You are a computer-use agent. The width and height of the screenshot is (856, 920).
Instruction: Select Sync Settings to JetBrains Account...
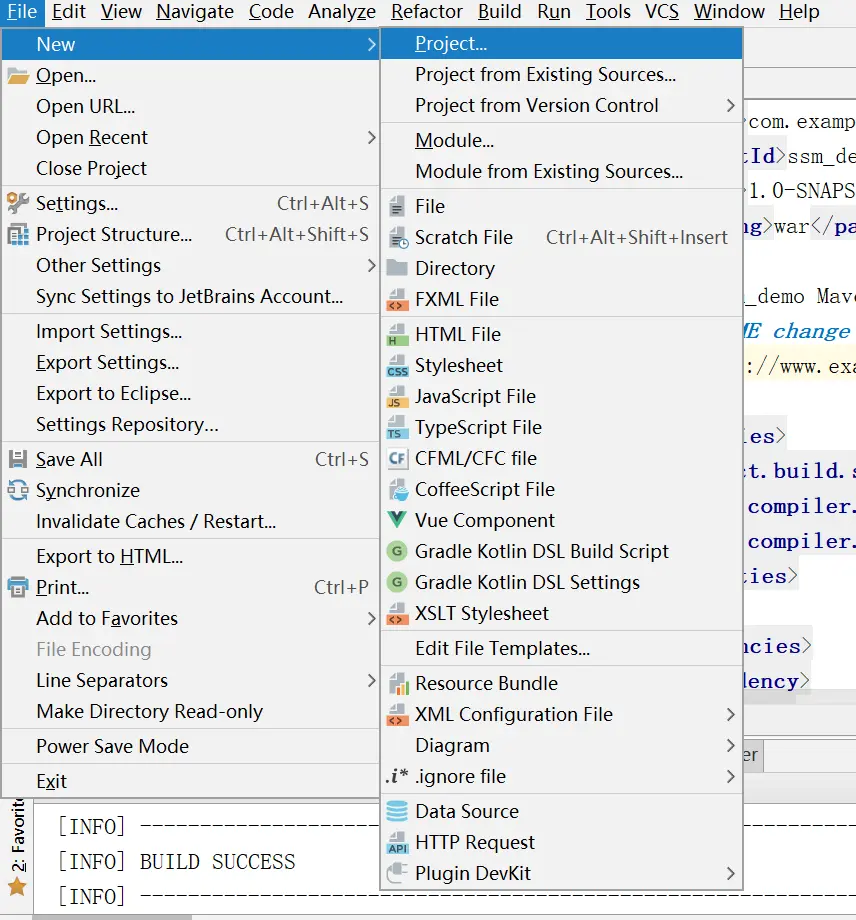tap(191, 296)
